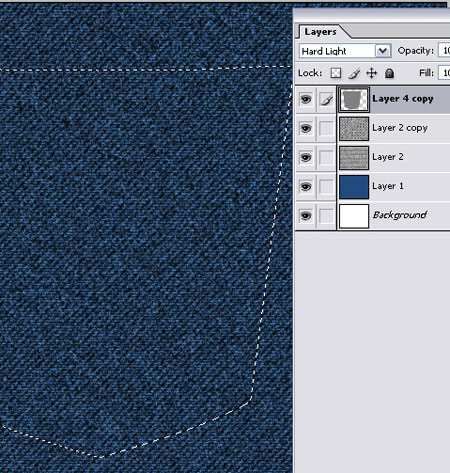
Task: Toggle lock position move icon
Action: click(x=371, y=73)
